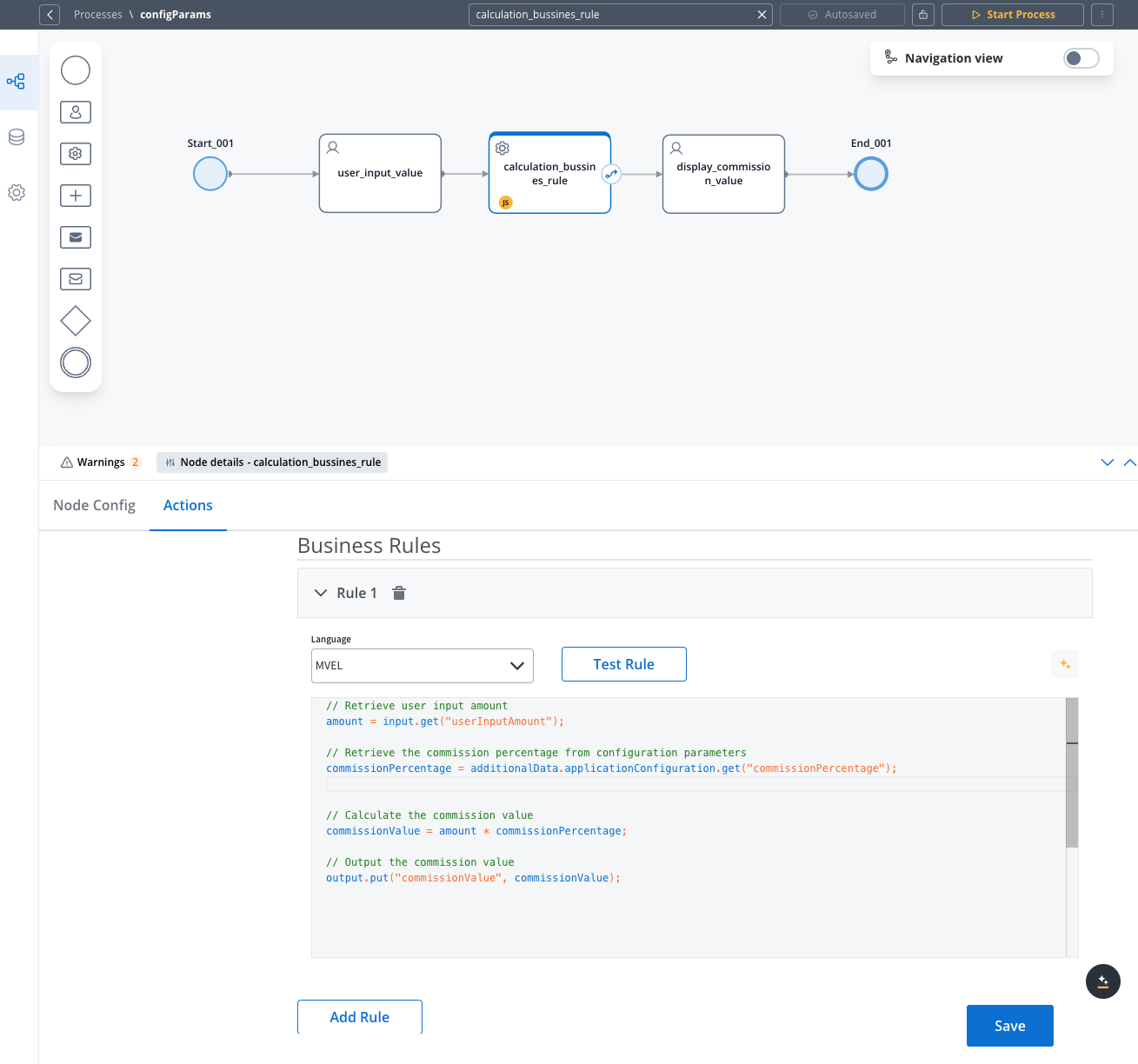Click the End_001 end event node
The height and width of the screenshot is (1064, 1138).
tap(871, 174)
